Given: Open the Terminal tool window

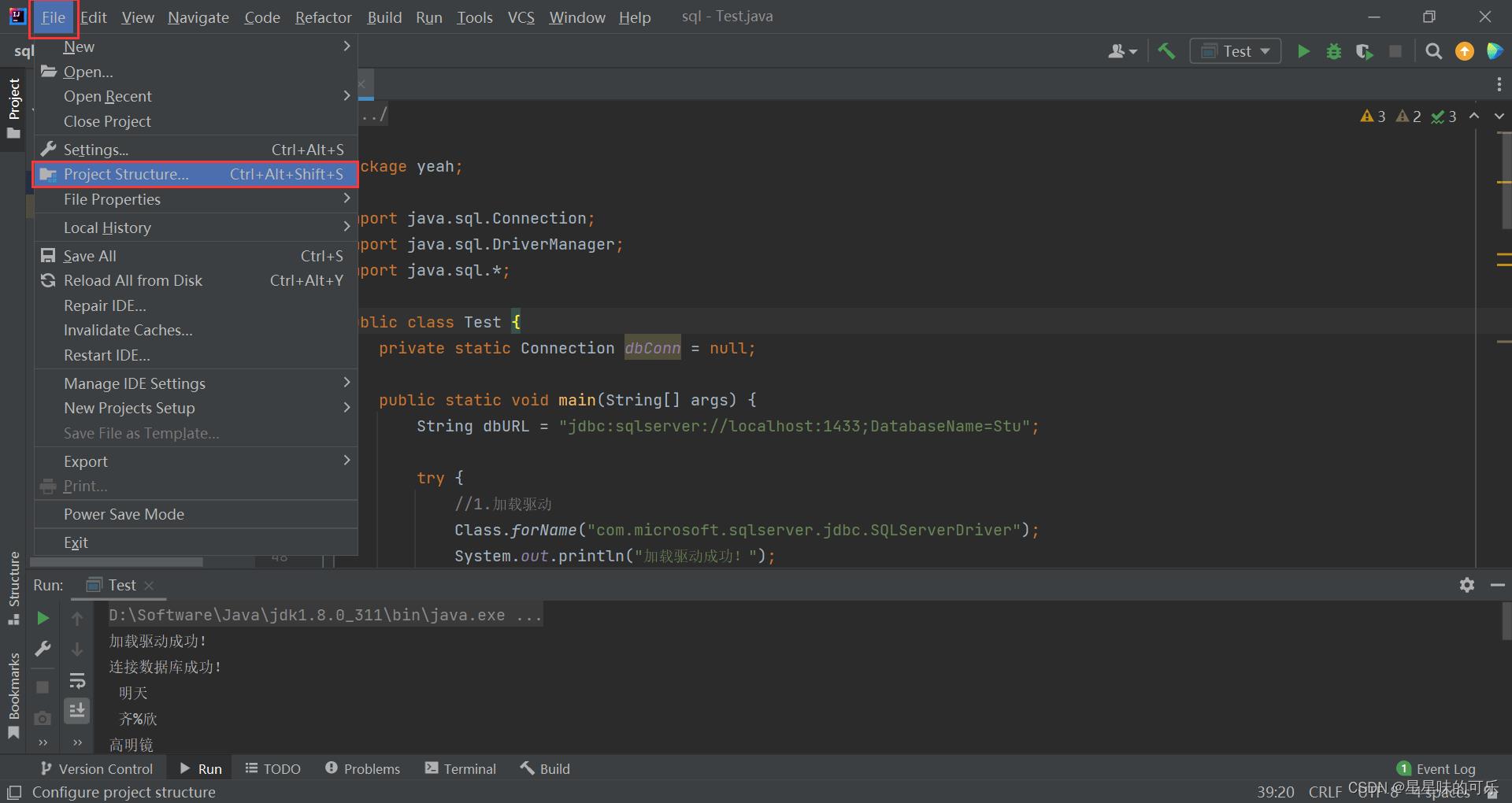Looking at the screenshot, I should [x=461, y=768].
